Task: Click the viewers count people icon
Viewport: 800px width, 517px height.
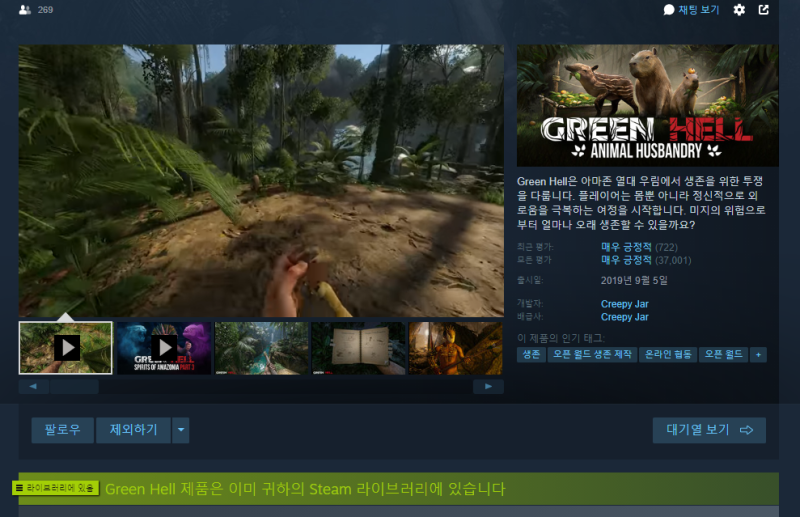Action: click(24, 10)
